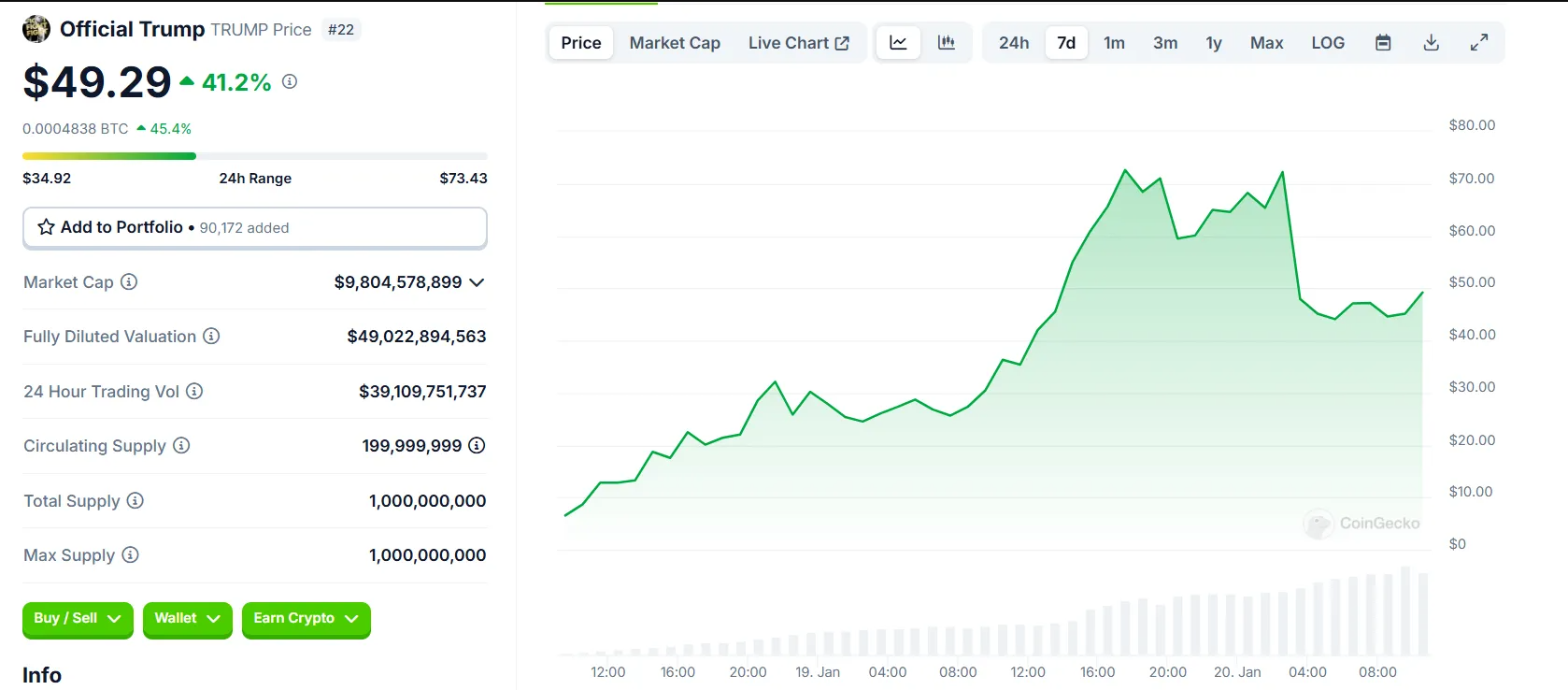Switch to the Price chart tab

[x=581, y=43]
